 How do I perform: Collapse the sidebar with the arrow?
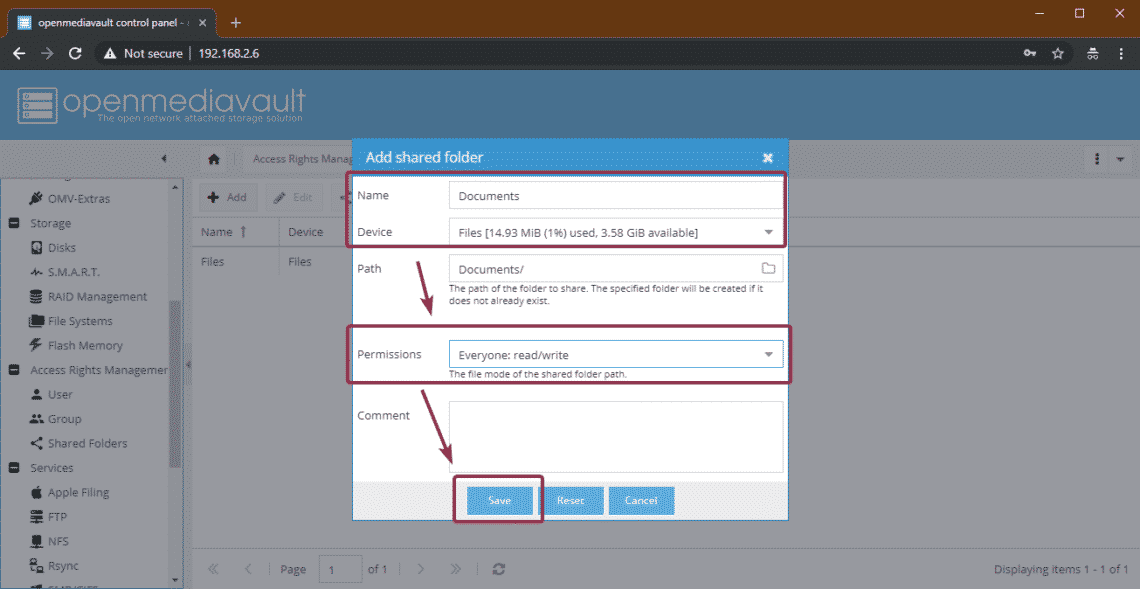pos(164,158)
